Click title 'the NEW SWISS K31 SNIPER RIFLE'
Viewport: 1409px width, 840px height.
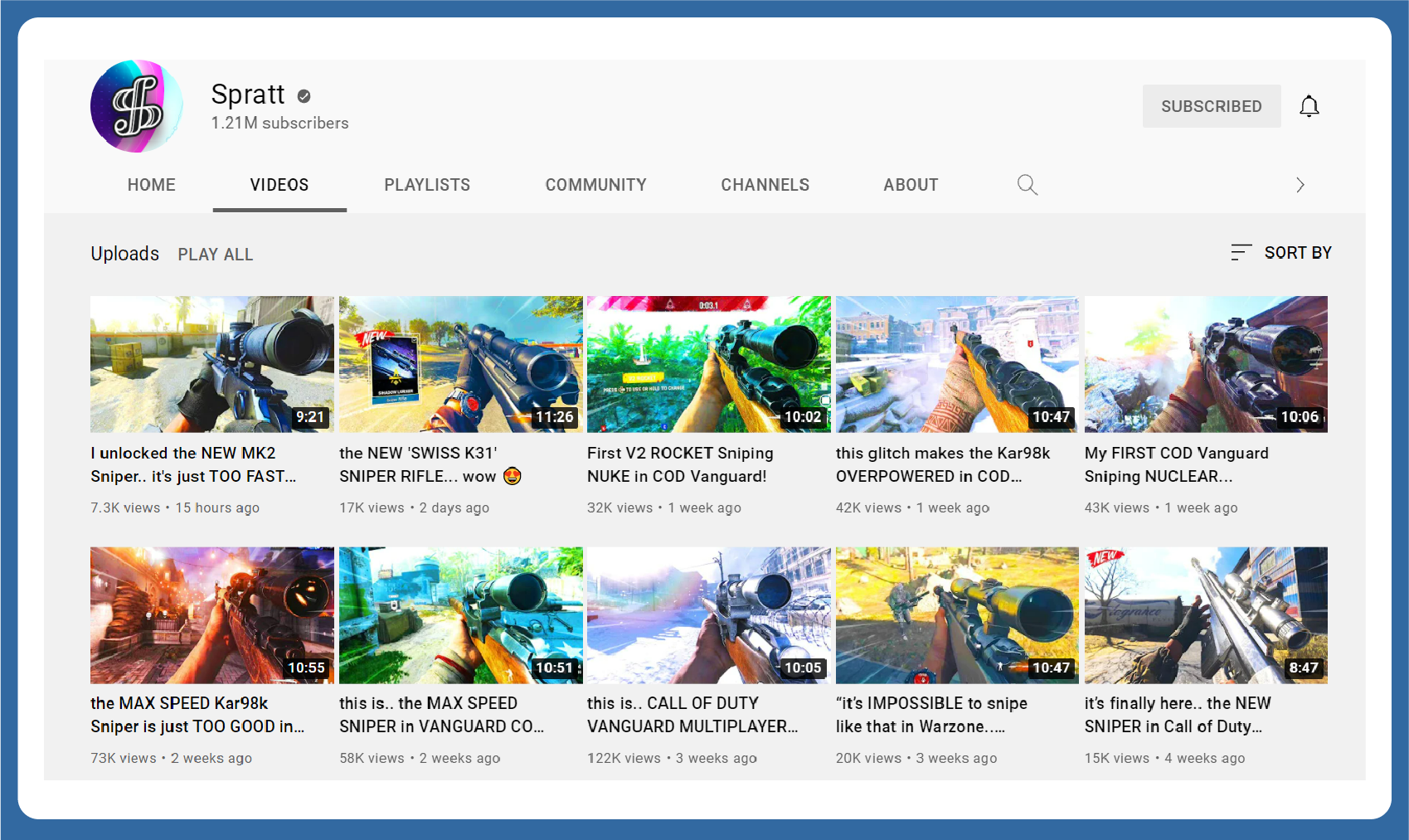point(430,464)
